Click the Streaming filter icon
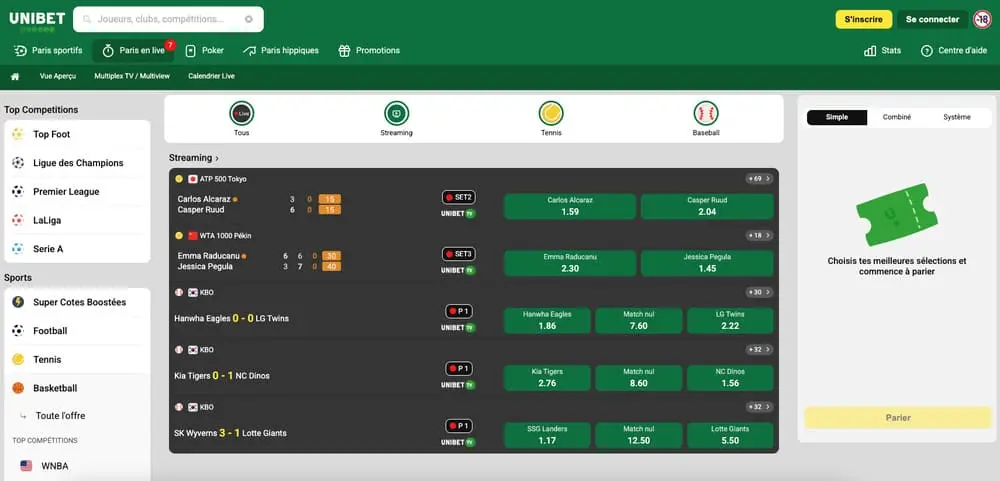The height and width of the screenshot is (481, 1000). point(396,113)
